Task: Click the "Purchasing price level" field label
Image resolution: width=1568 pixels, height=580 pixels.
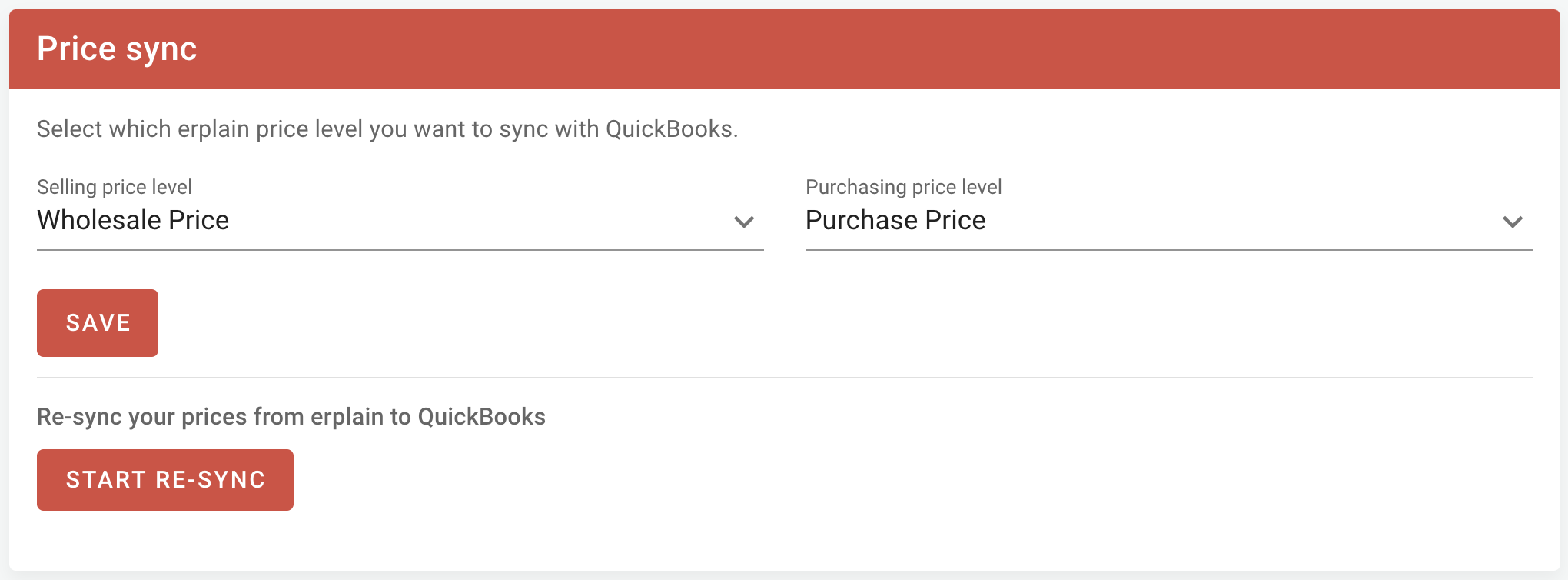Action: click(x=903, y=187)
